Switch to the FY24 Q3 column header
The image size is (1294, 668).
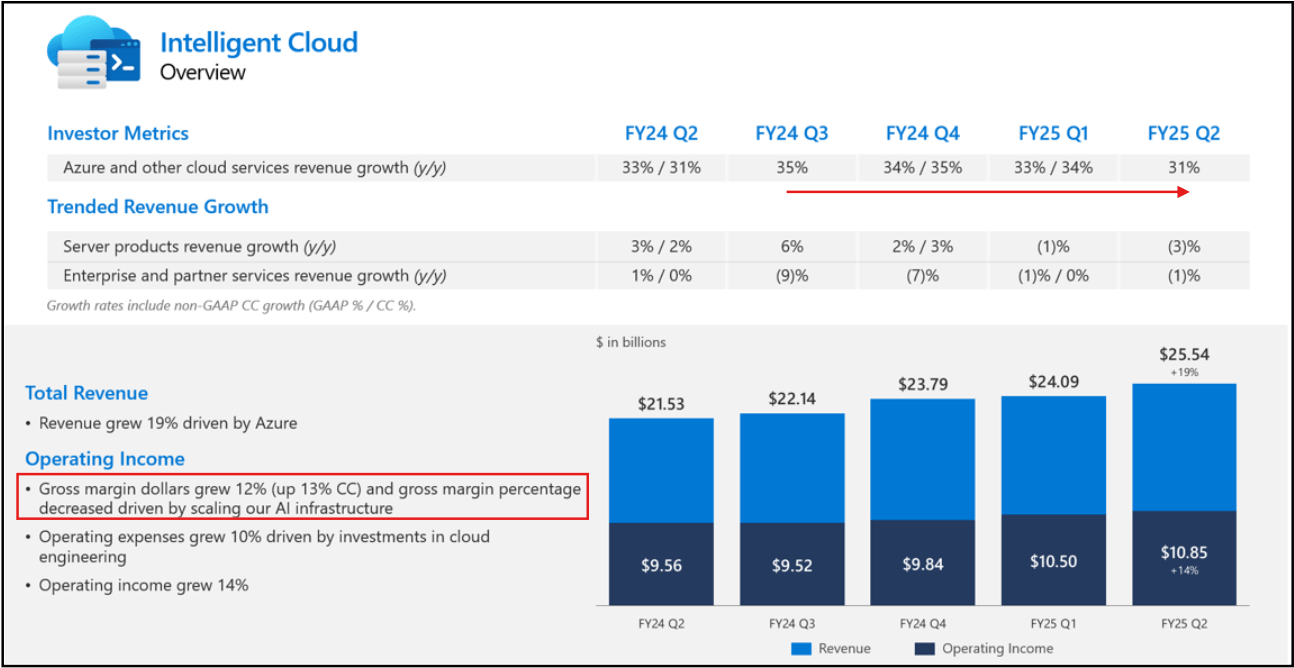coord(792,133)
